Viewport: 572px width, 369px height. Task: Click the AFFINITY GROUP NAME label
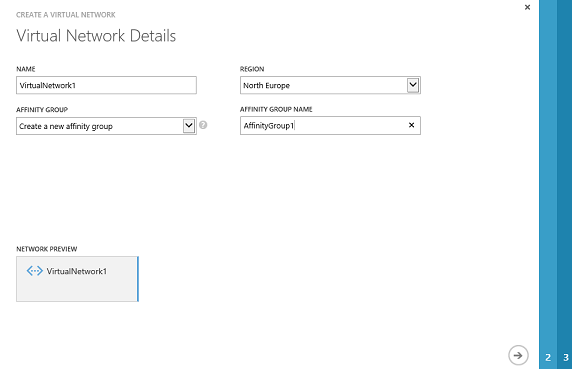point(276,109)
